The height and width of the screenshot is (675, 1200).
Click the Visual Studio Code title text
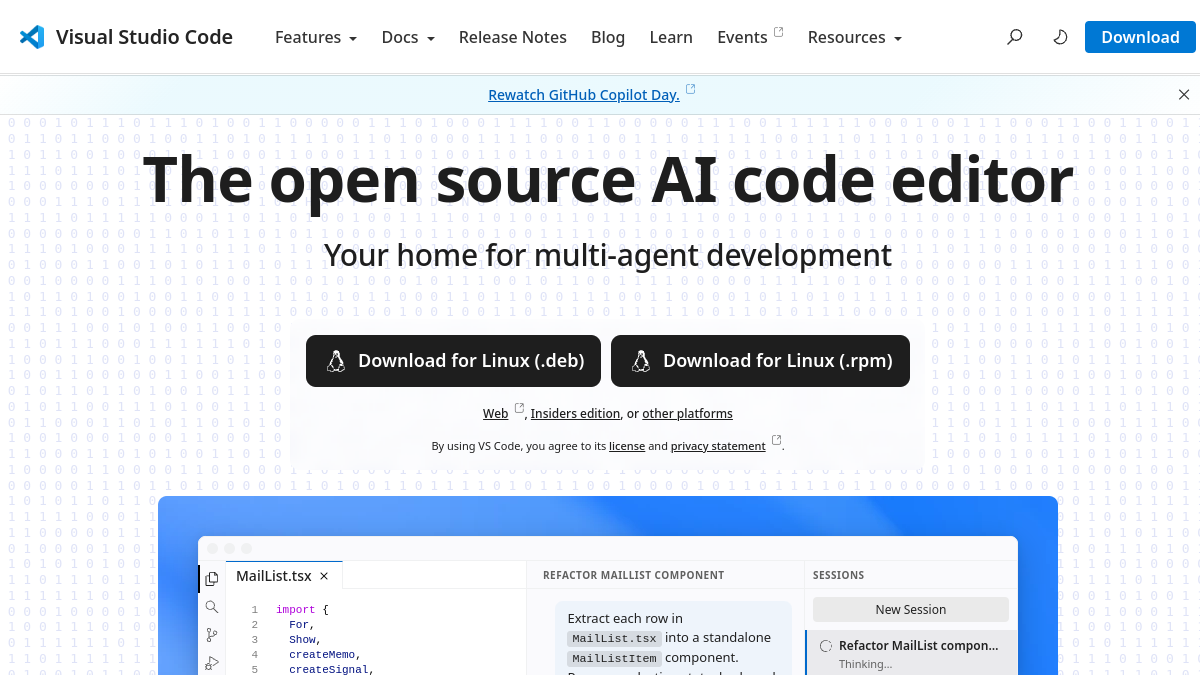pos(144,37)
